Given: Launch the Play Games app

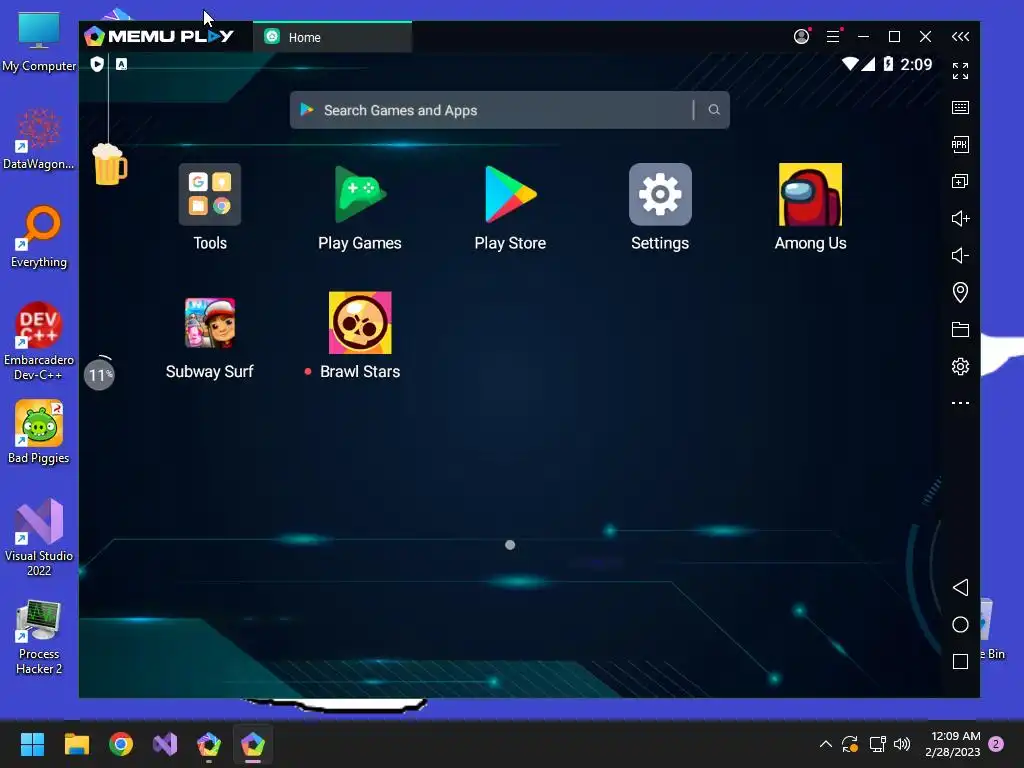Looking at the screenshot, I should 360,195.
